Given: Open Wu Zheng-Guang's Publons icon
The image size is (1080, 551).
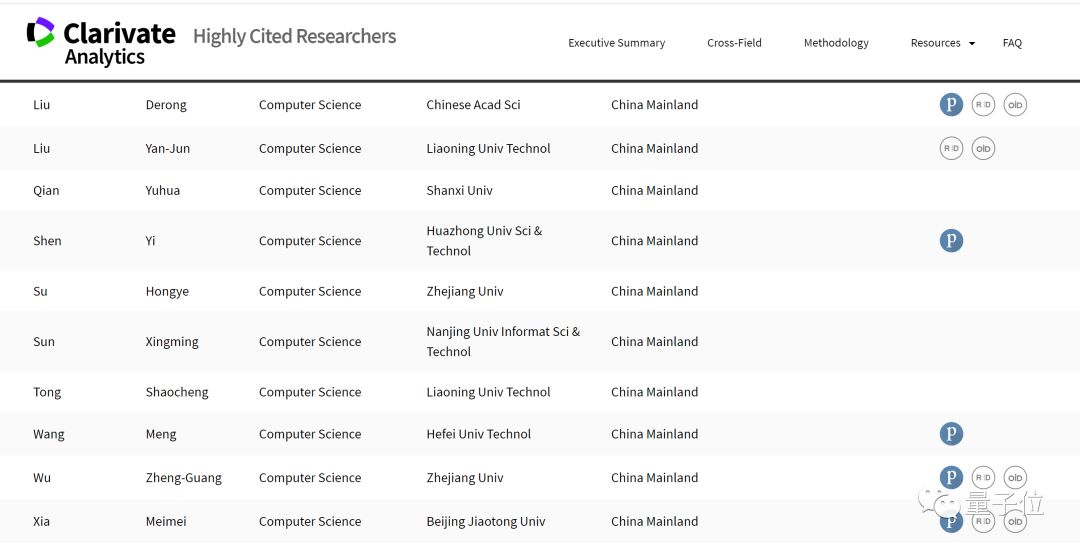Looking at the screenshot, I should click(951, 478).
